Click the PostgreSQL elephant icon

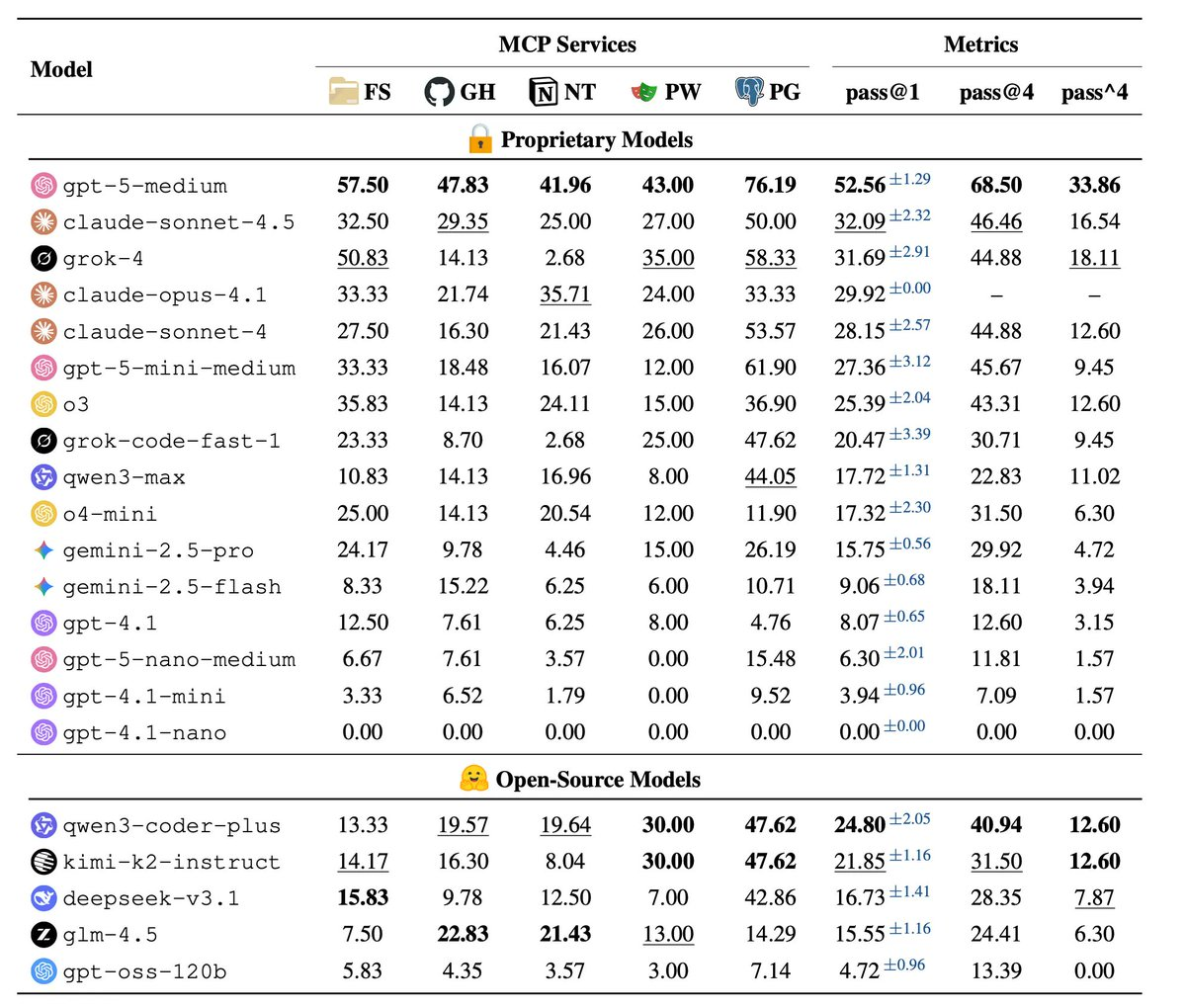point(749,91)
